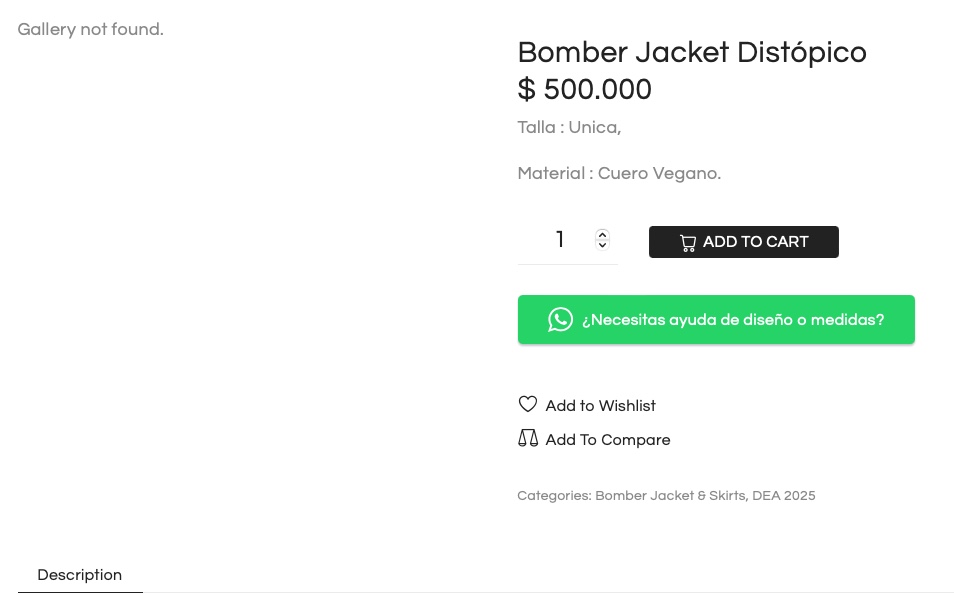Click the "Categories:" label

coord(553,496)
